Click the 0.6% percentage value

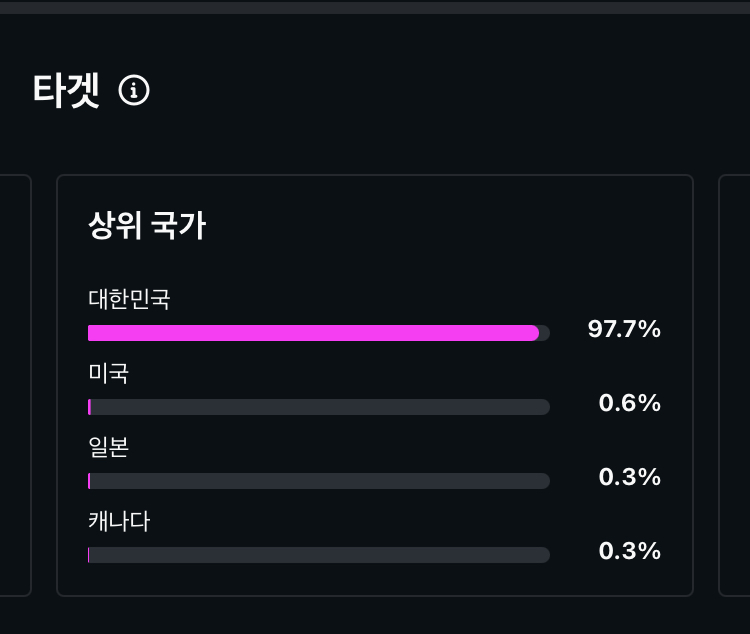pos(629,403)
